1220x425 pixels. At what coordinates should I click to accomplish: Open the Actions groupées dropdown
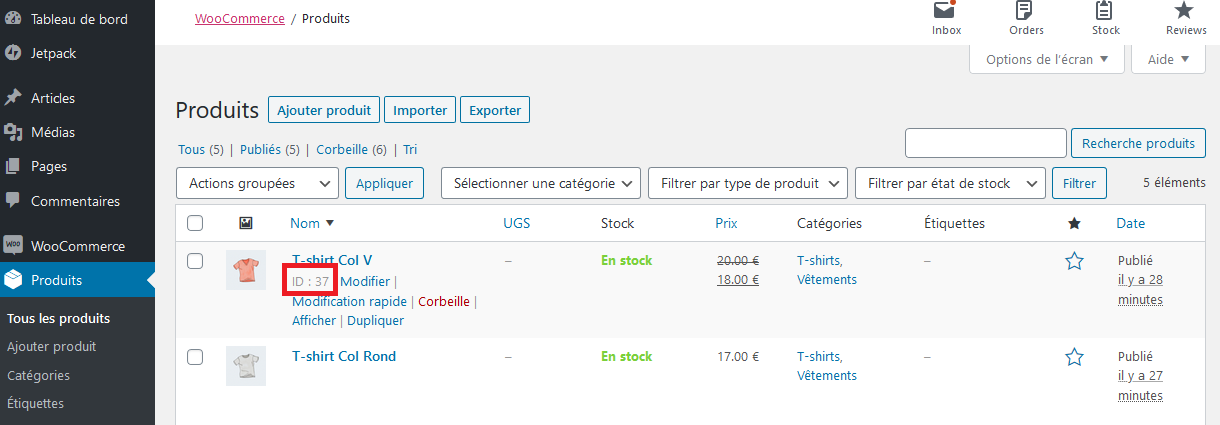[257, 183]
